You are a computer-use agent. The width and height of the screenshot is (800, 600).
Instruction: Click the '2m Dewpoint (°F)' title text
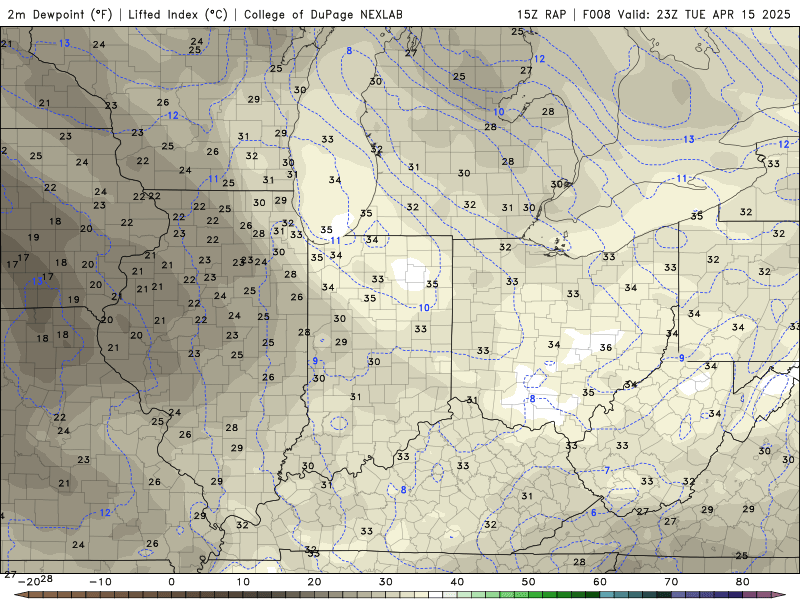tap(60, 14)
